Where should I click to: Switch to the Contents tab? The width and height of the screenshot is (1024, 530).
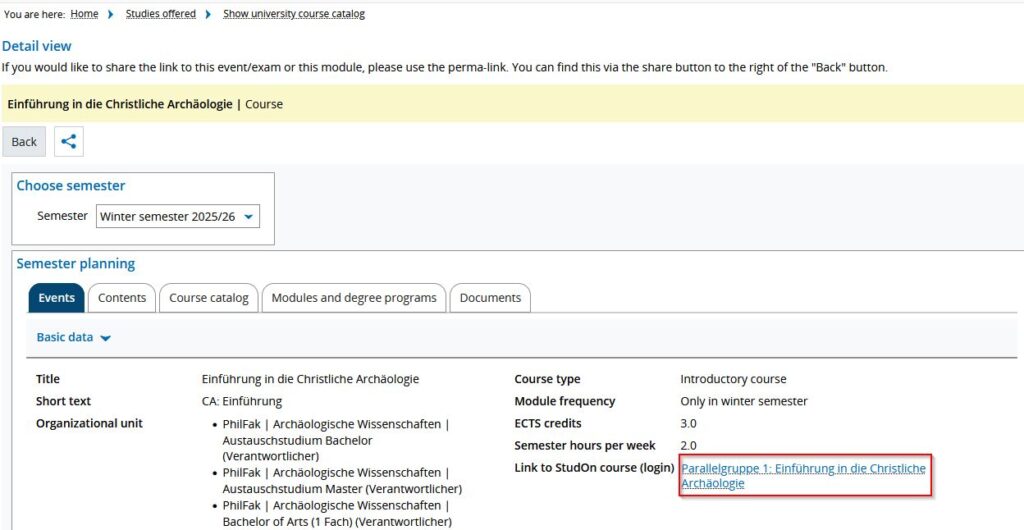(x=122, y=298)
